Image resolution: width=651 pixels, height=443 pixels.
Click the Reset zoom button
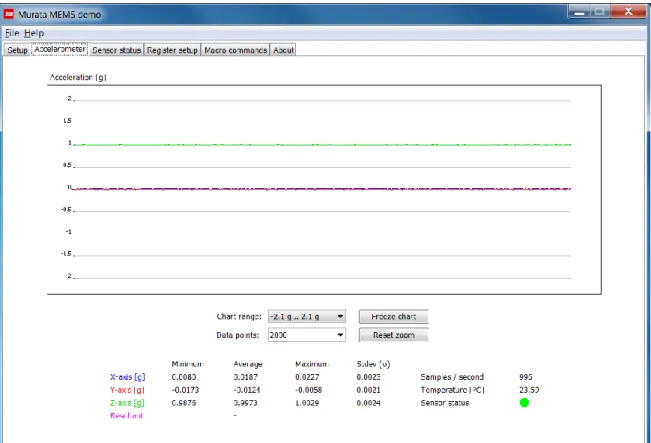pos(393,335)
